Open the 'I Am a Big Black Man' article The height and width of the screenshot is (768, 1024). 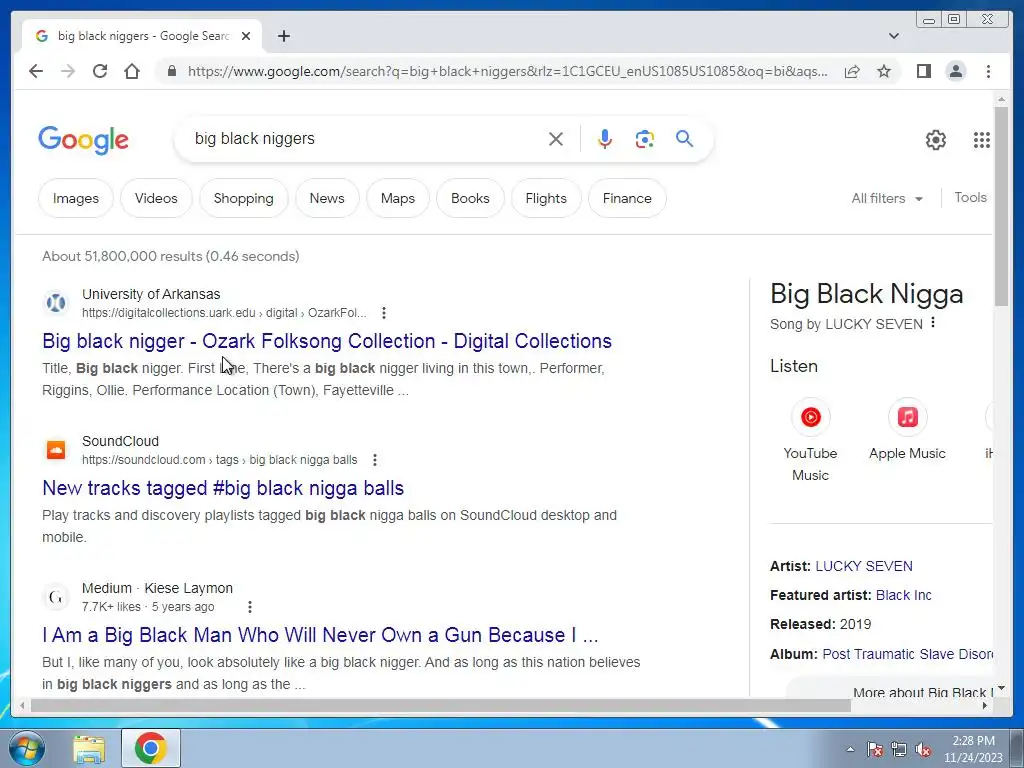320,635
